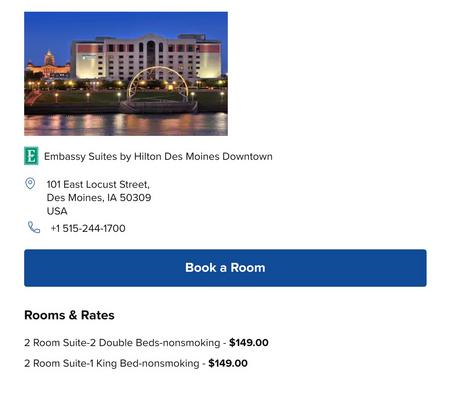
Task: Click the phone number +1 515-244-1700
Action: [x=88, y=228]
